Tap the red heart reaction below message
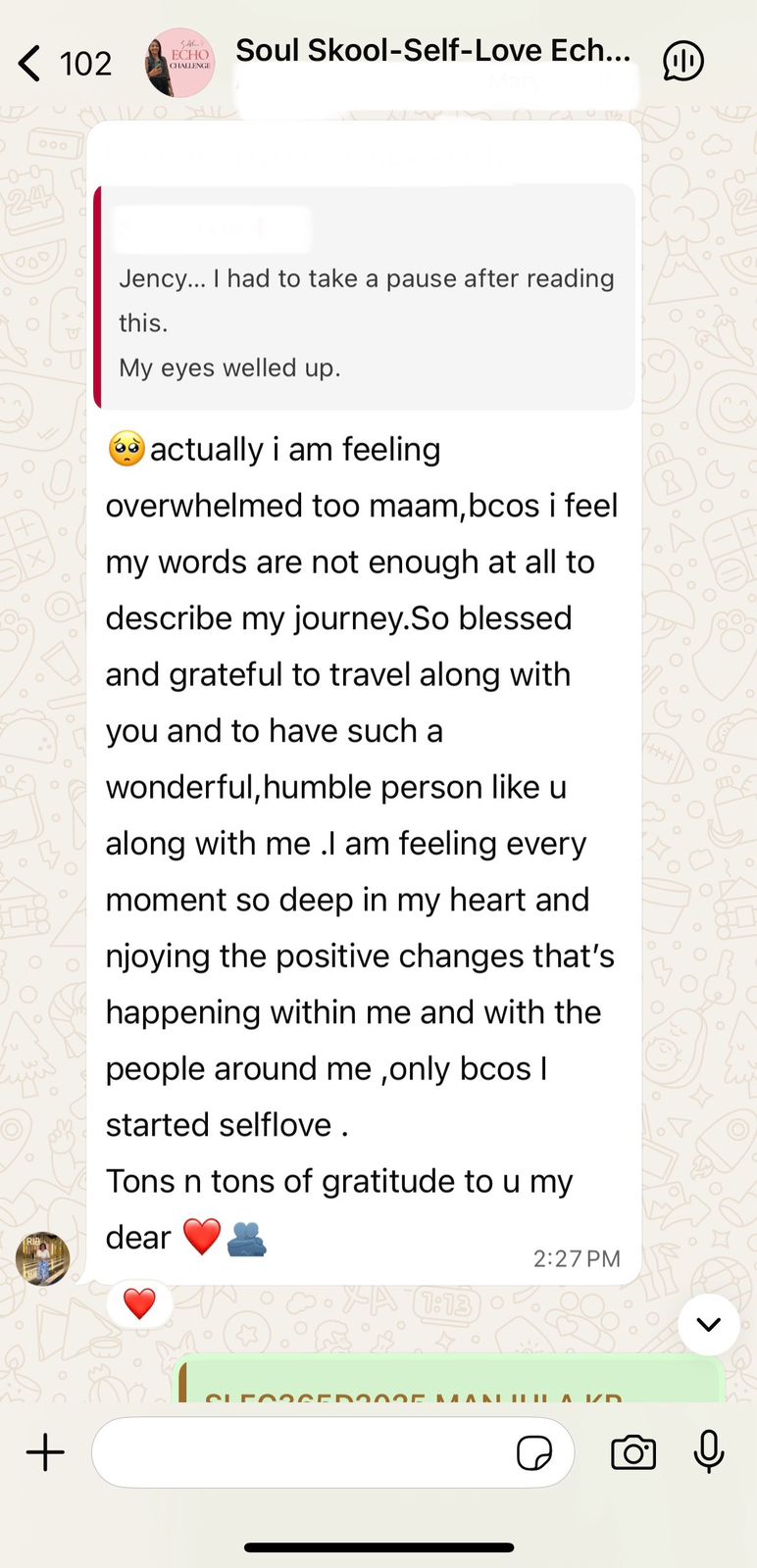The width and height of the screenshot is (757, 1568). coord(139,1303)
